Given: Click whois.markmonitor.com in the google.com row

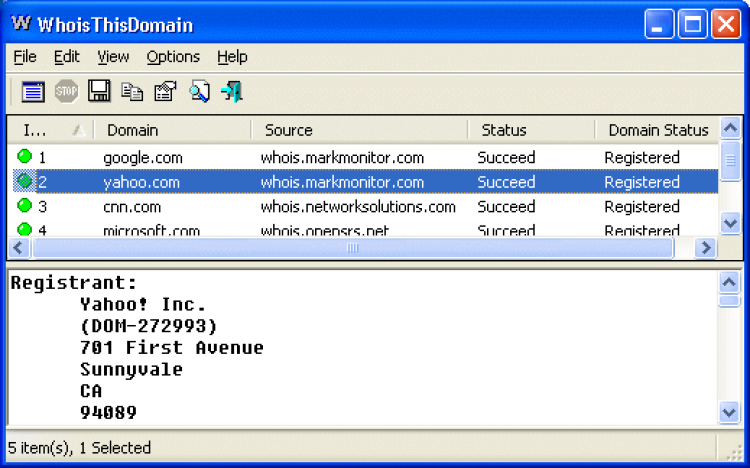Looking at the screenshot, I should [x=342, y=158].
